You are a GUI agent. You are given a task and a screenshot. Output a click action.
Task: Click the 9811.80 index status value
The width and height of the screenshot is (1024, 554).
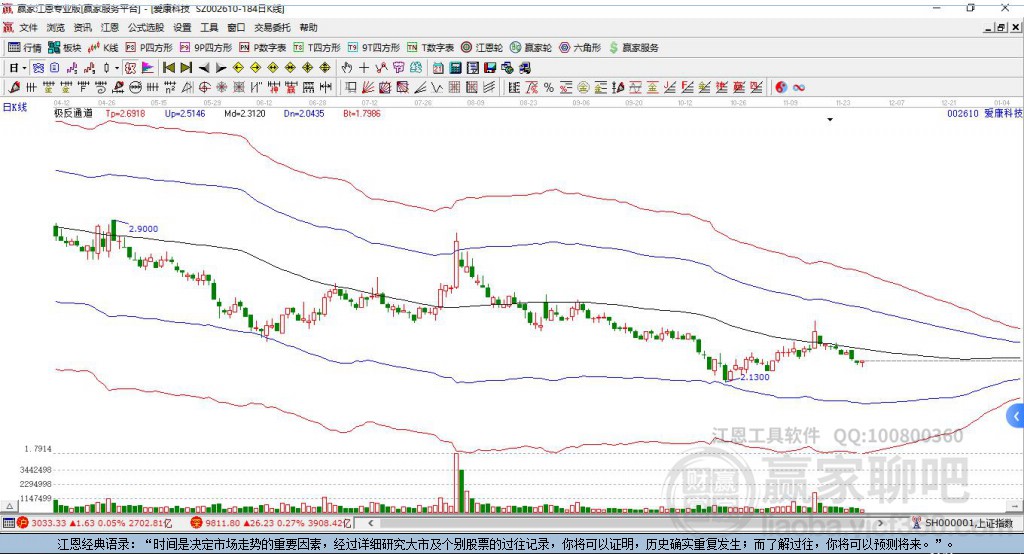pyautogui.click(x=223, y=523)
